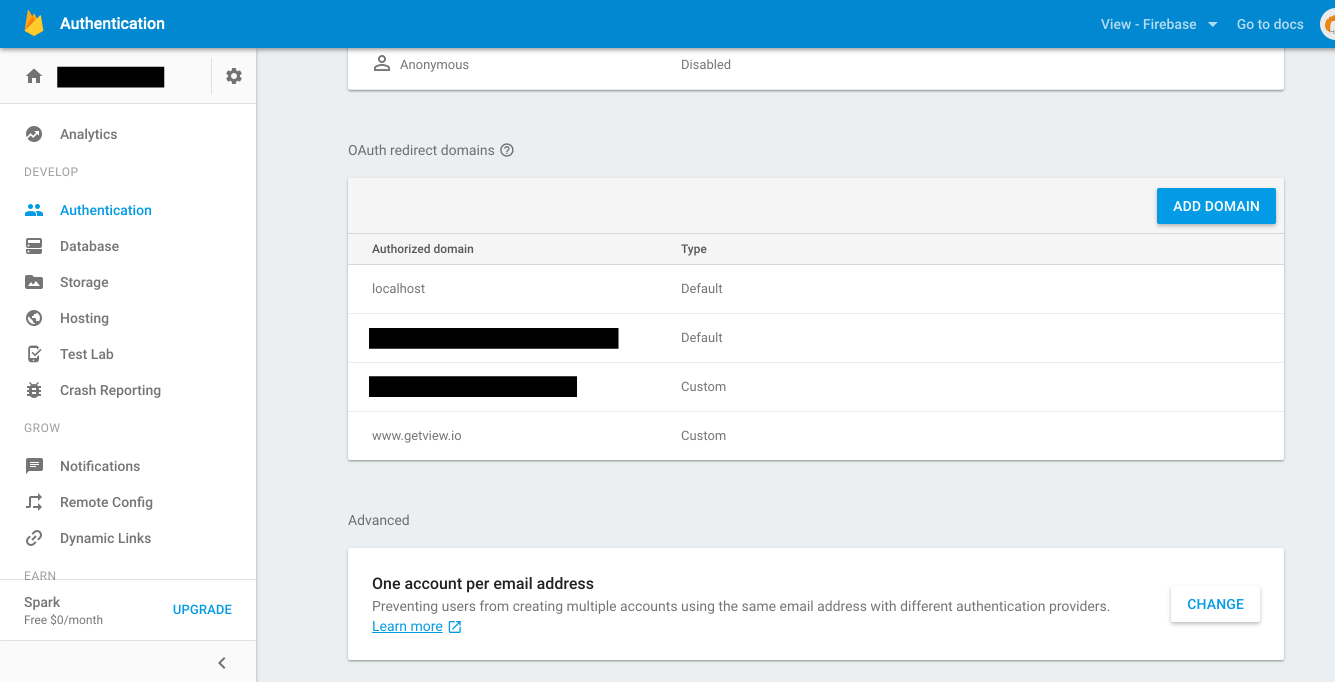Click the OAuth redirect domains help icon
This screenshot has height=682, width=1335.
[507, 150]
